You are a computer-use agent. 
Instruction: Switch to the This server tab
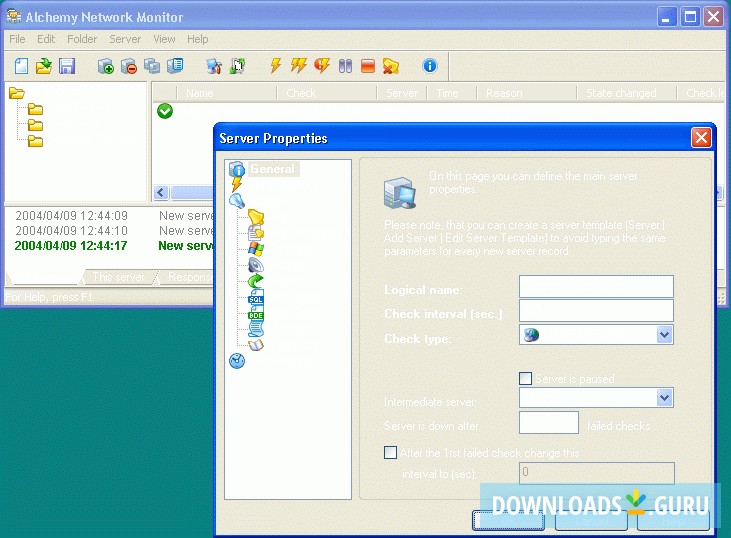click(118, 277)
